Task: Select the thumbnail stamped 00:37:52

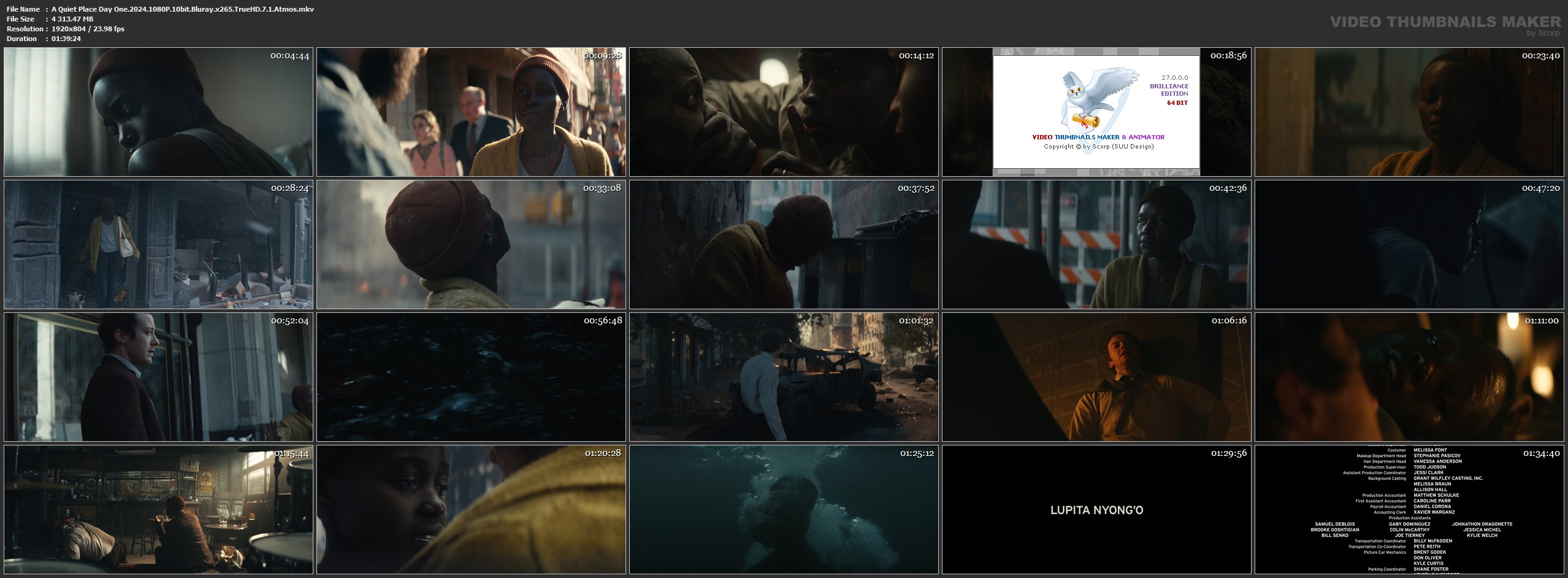Action: pos(784,244)
